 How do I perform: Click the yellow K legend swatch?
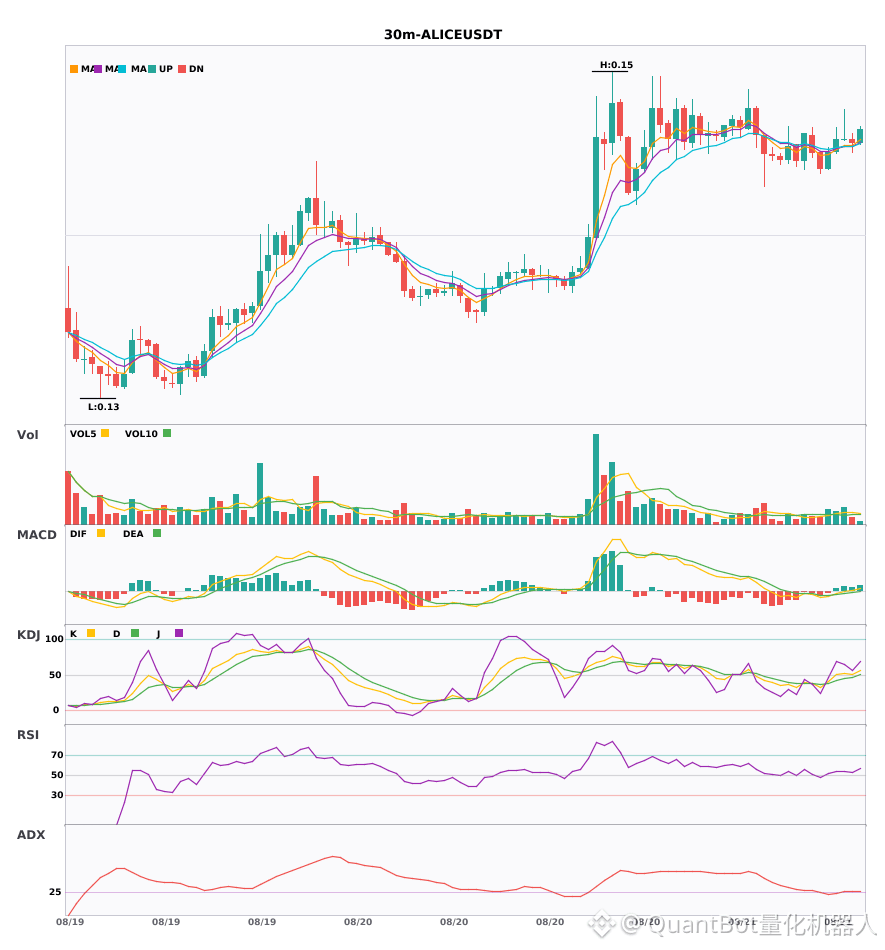pos(91,633)
